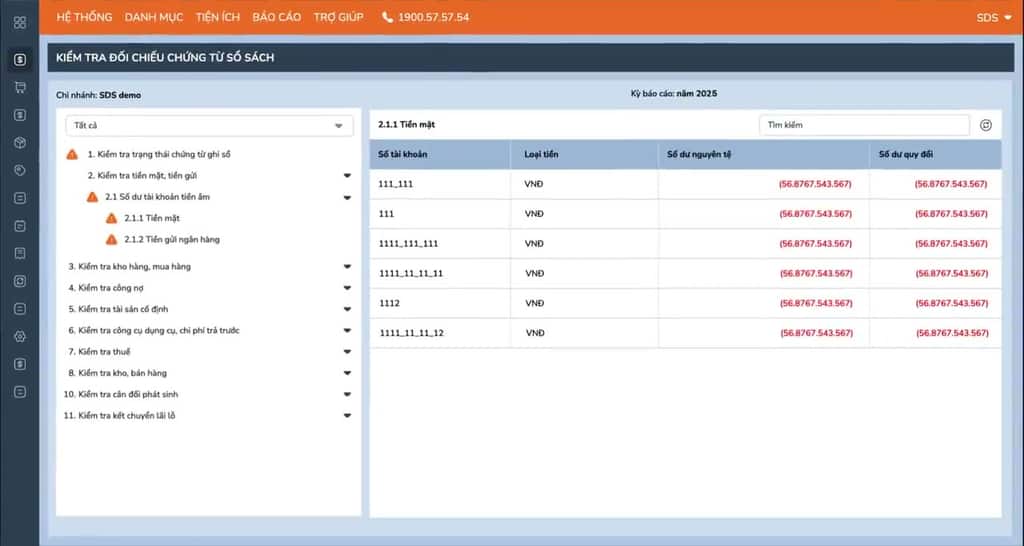The image size is (1024, 546).
Task: Expand arrow for 7. Kiểm tra thuế
Action: (347, 352)
